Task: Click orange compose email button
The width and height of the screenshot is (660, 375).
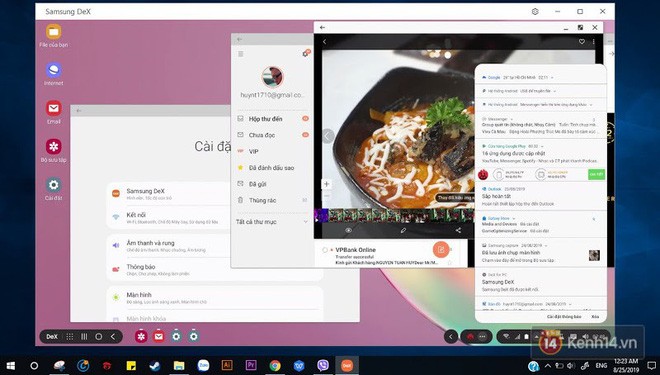Action: point(441,250)
